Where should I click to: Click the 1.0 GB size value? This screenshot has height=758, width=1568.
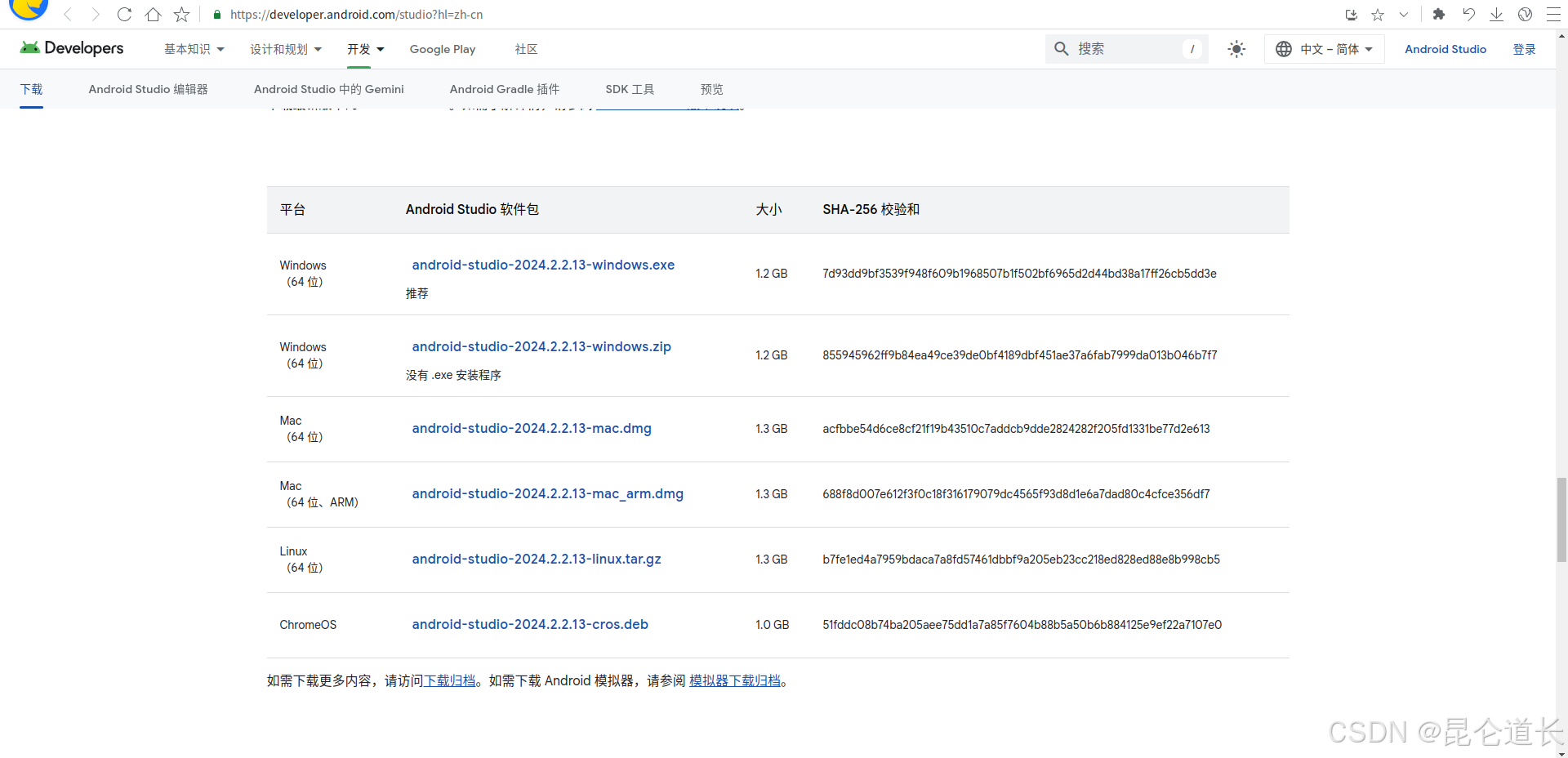pyautogui.click(x=772, y=625)
